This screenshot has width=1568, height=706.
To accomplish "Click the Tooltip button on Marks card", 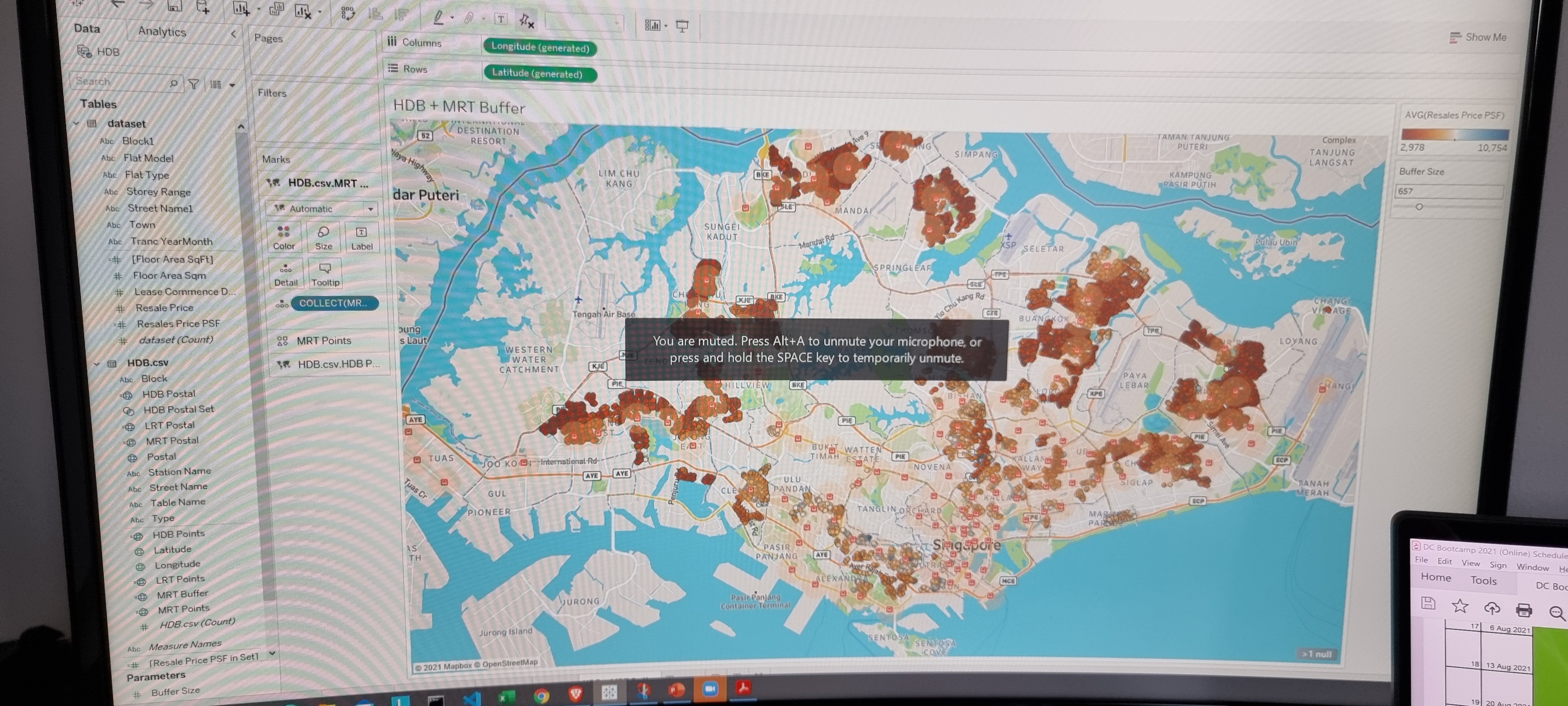I will tap(325, 274).
